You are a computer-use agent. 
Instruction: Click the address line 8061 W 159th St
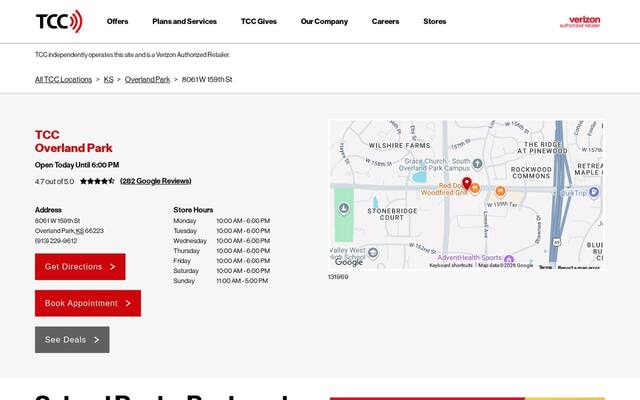click(58, 221)
